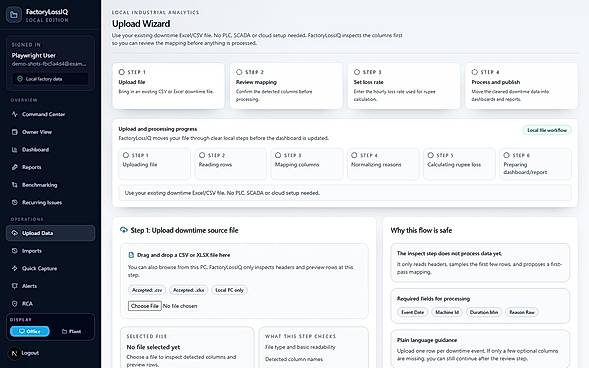Click the cloud icon beside Step 1 heading
Viewport: 589px width, 368px height.
point(124,230)
